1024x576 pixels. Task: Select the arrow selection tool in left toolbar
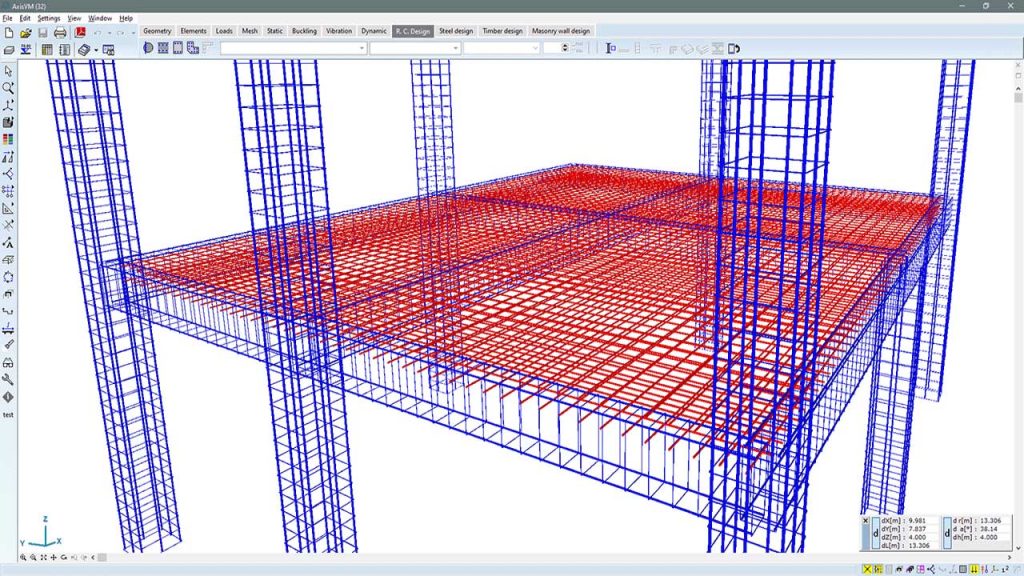8,72
